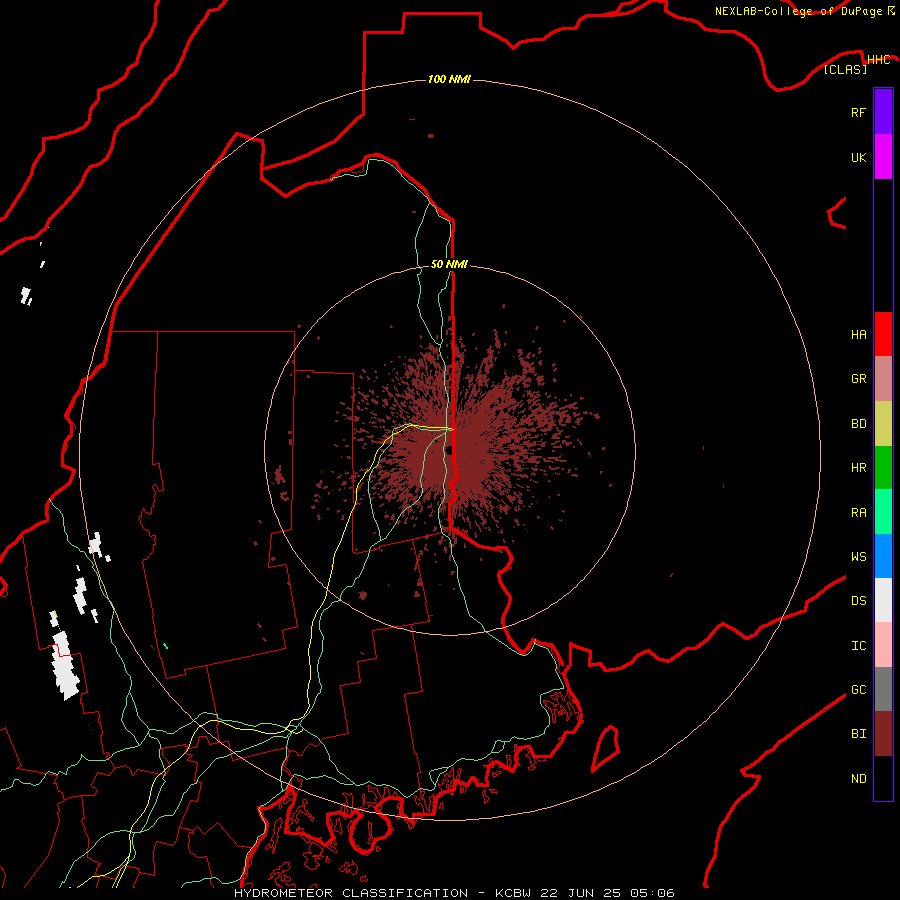Click the DS white legend swatch

[x=883, y=600]
